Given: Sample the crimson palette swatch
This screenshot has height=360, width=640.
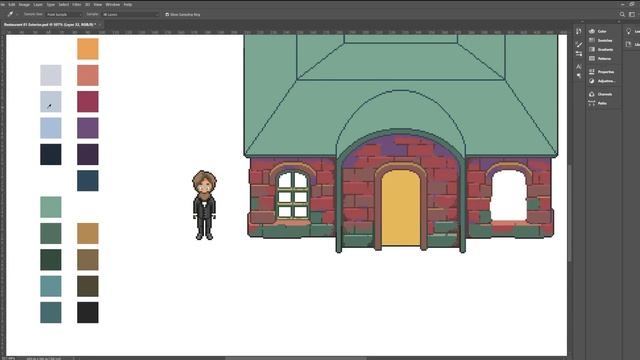Looking at the screenshot, I should tap(88, 102).
